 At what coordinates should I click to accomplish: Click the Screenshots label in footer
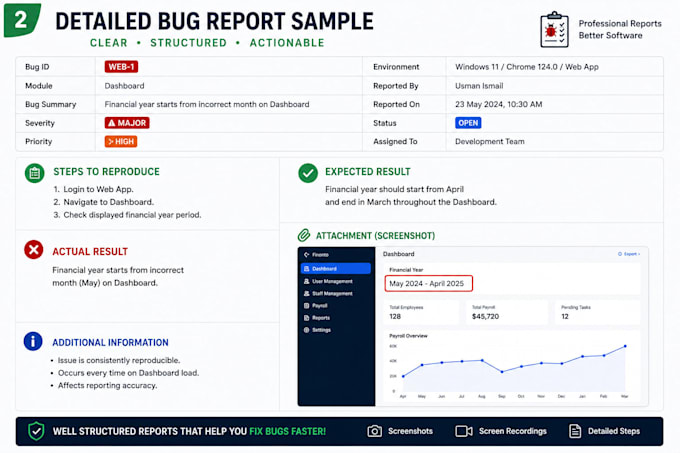pyautogui.click(x=410, y=431)
